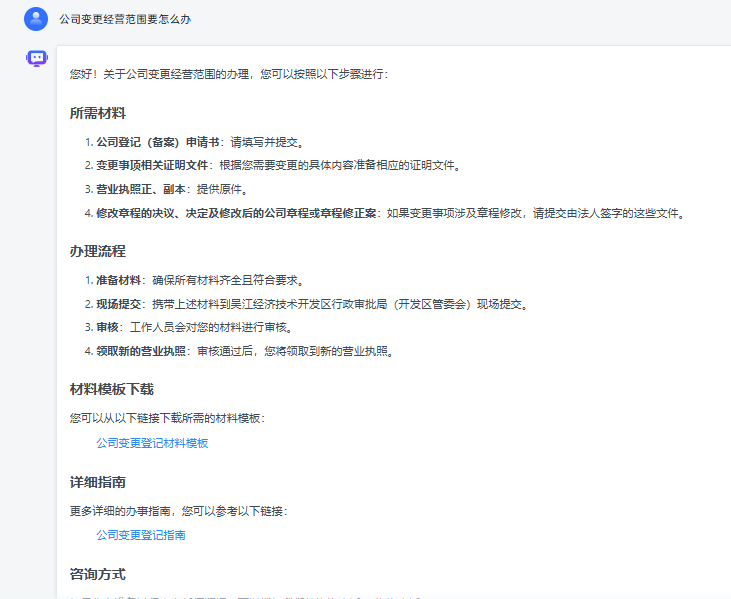Image resolution: width=731 pixels, height=599 pixels.
Task: Click the sentence 更多详细的办事指南
Action: [x=178, y=511]
